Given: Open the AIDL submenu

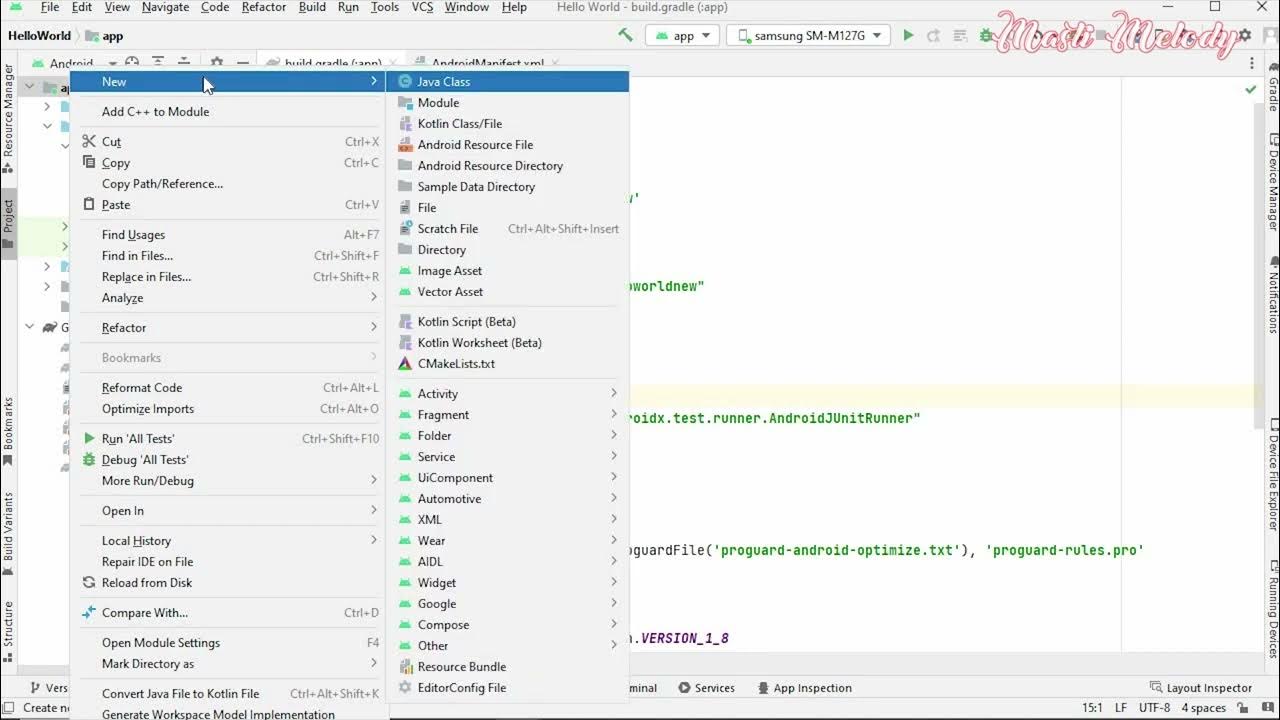Looking at the screenshot, I should tap(507, 562).
